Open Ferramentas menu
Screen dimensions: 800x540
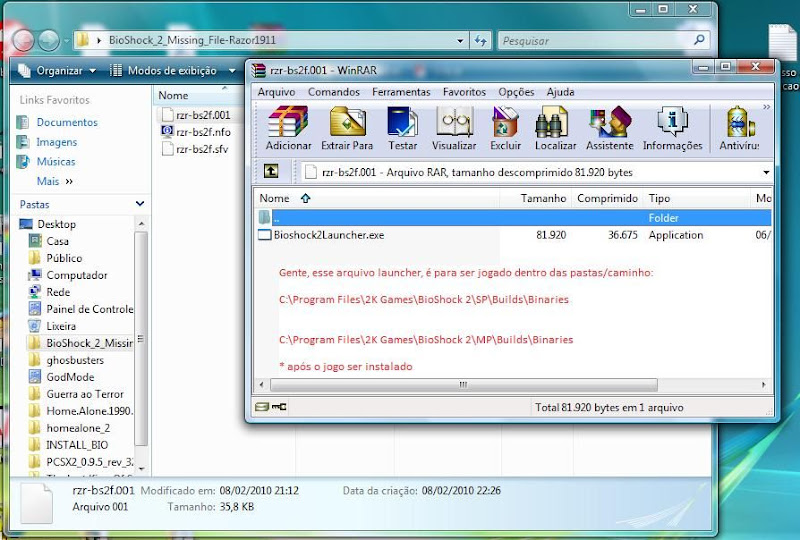(401, 92)
